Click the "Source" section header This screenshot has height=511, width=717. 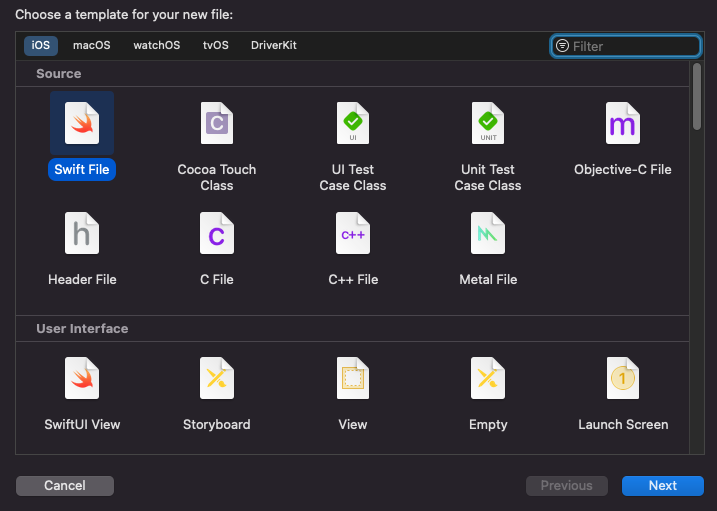(59, 74)
